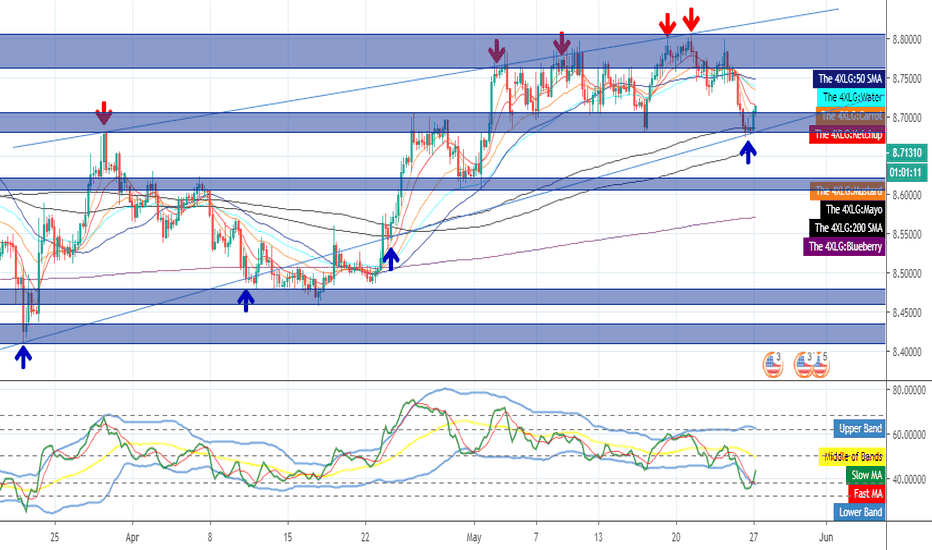Click the 'Jun' date on time axis
The image size is (932, 550).
click(x=826, y=538)
